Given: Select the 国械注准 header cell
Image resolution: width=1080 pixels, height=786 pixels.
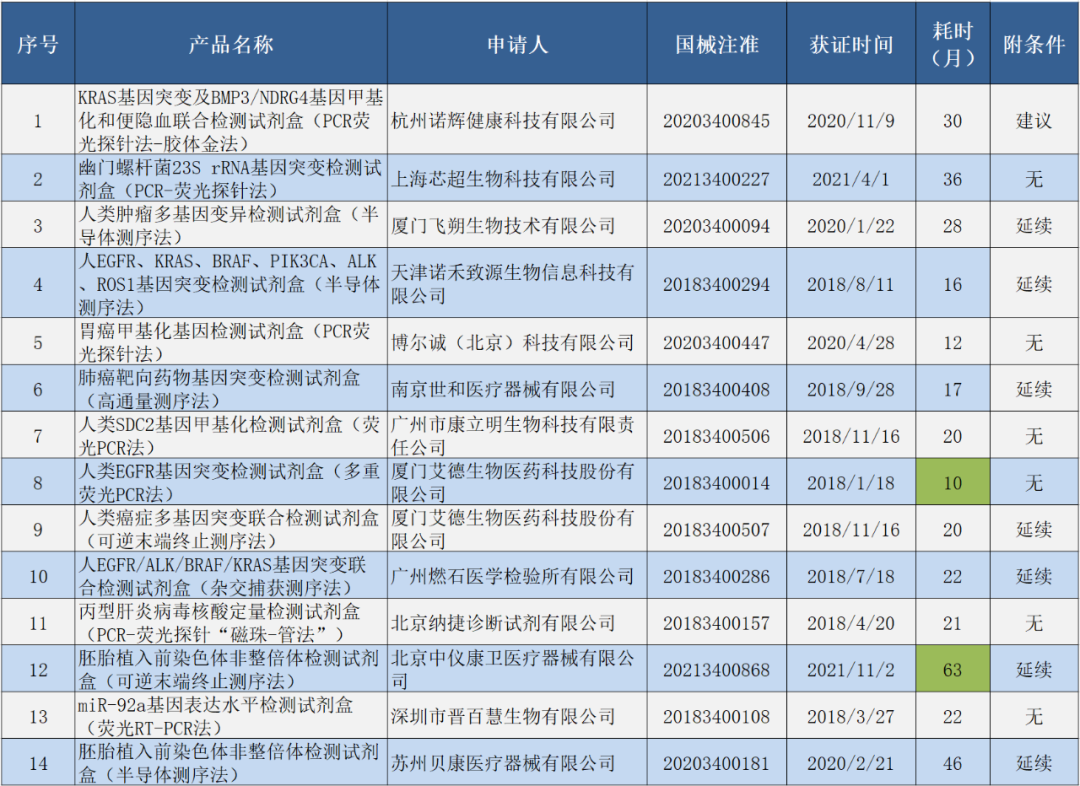Looking at the screenshot, I should (716, 45).
